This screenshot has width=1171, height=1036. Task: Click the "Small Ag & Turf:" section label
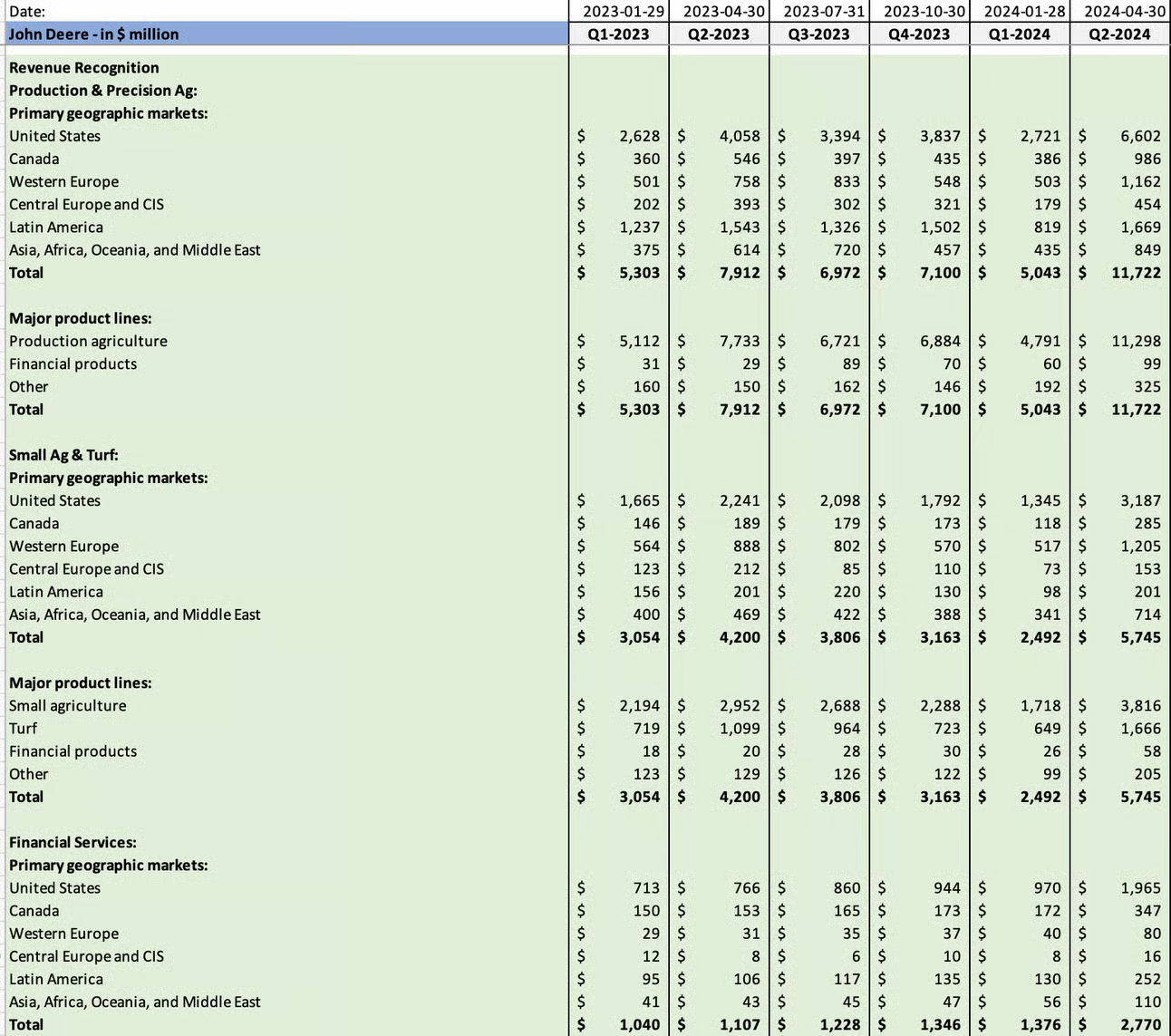tap(63, 455)
